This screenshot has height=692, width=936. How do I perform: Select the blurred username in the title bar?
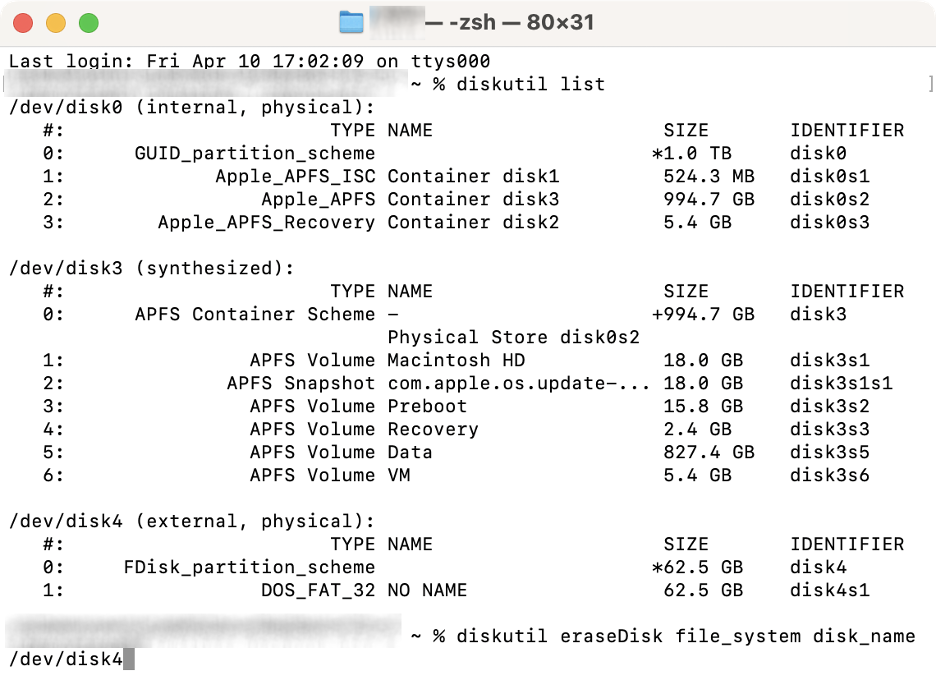point(398,20)
